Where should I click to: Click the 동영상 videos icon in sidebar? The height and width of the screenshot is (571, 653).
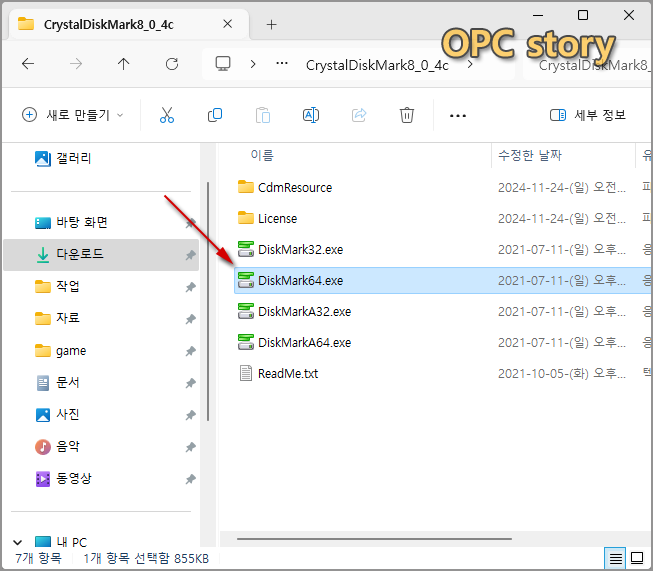point(42,479)
